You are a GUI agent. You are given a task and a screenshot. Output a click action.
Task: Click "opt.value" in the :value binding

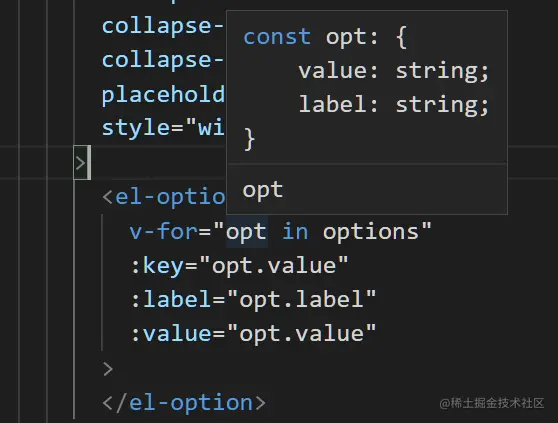coord(301,333)
